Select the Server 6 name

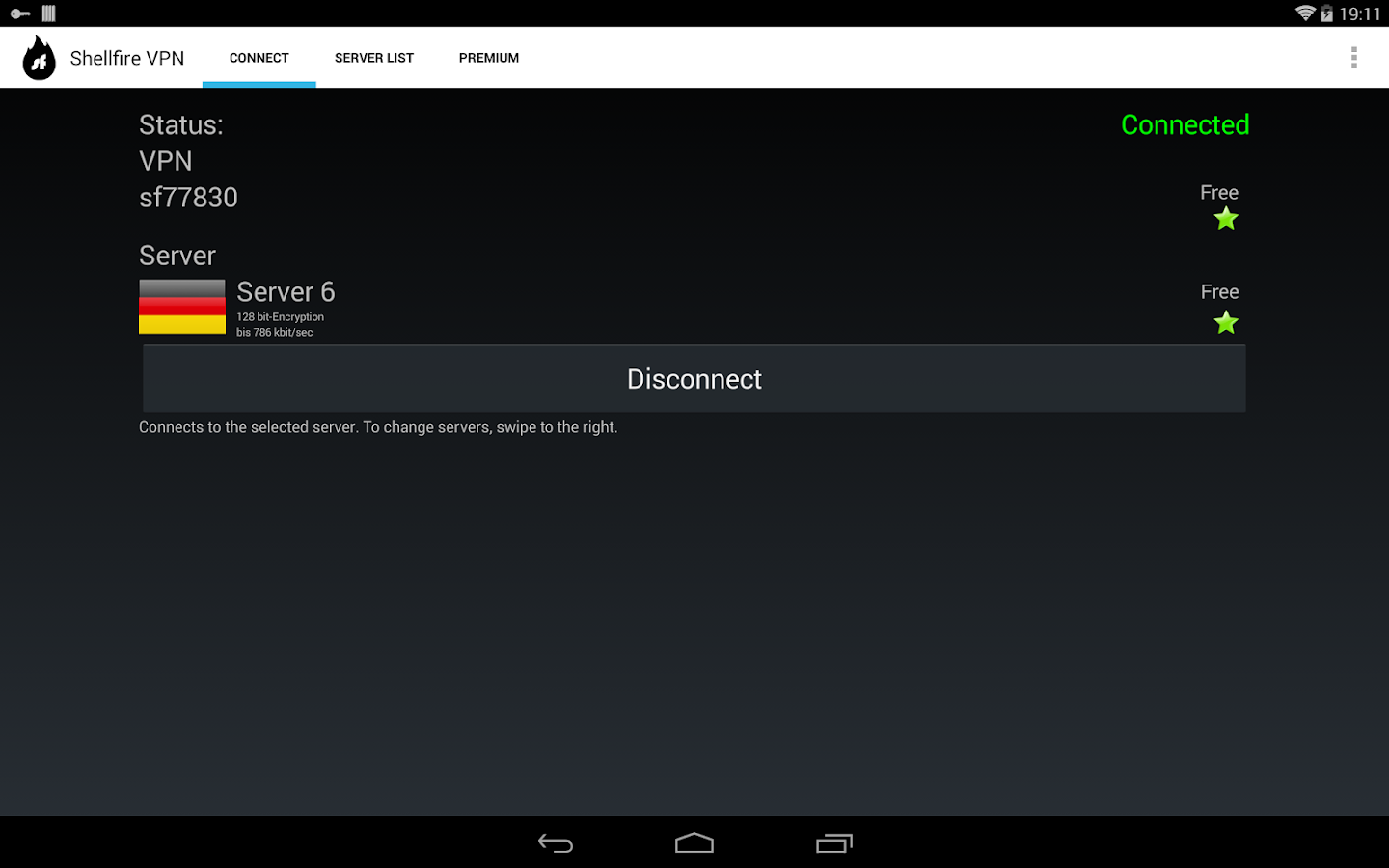[286, 292]
